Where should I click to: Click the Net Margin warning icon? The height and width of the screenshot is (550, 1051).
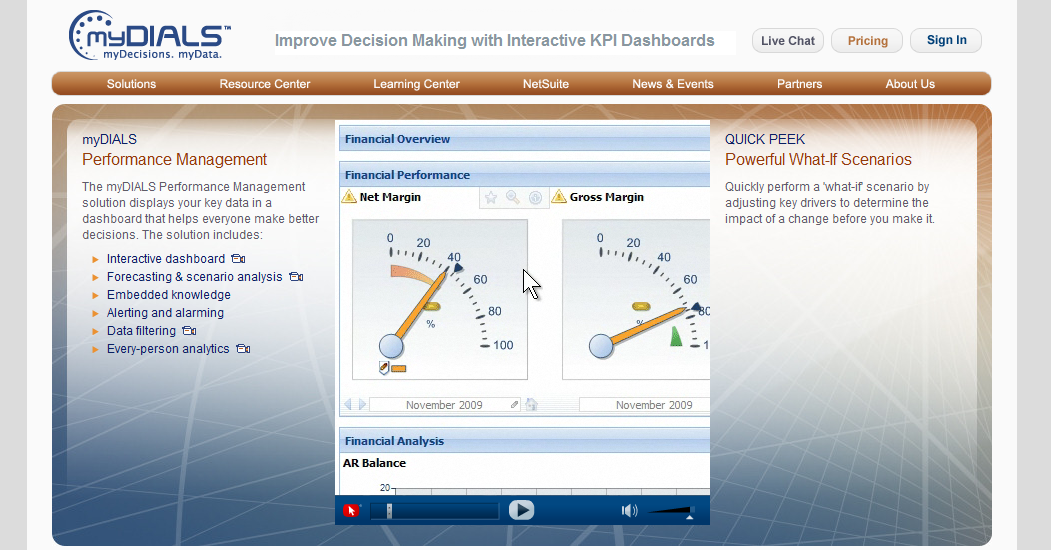(x=349, y=196)
